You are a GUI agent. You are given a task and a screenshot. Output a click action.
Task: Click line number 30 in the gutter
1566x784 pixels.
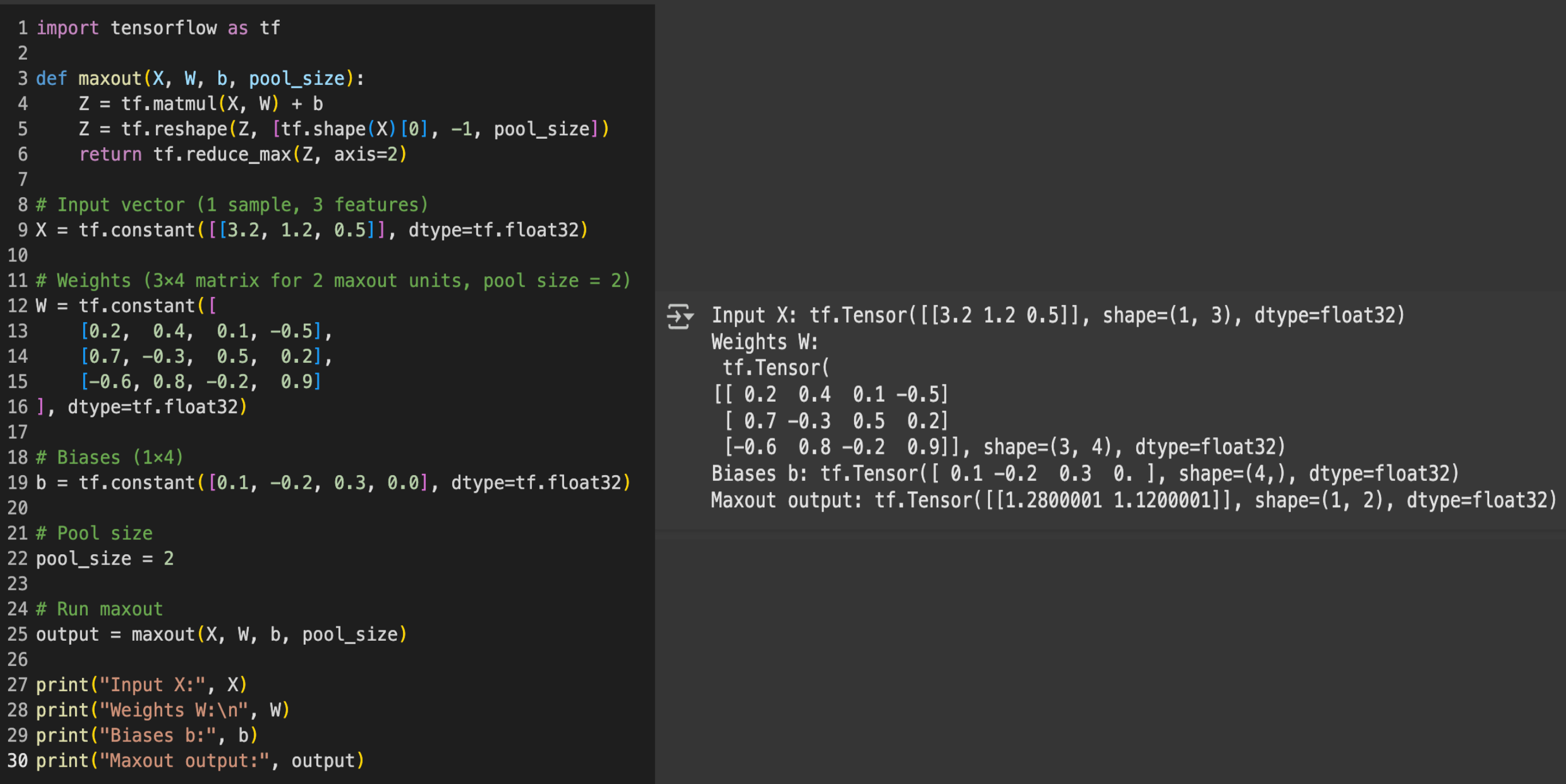[18, 761]
